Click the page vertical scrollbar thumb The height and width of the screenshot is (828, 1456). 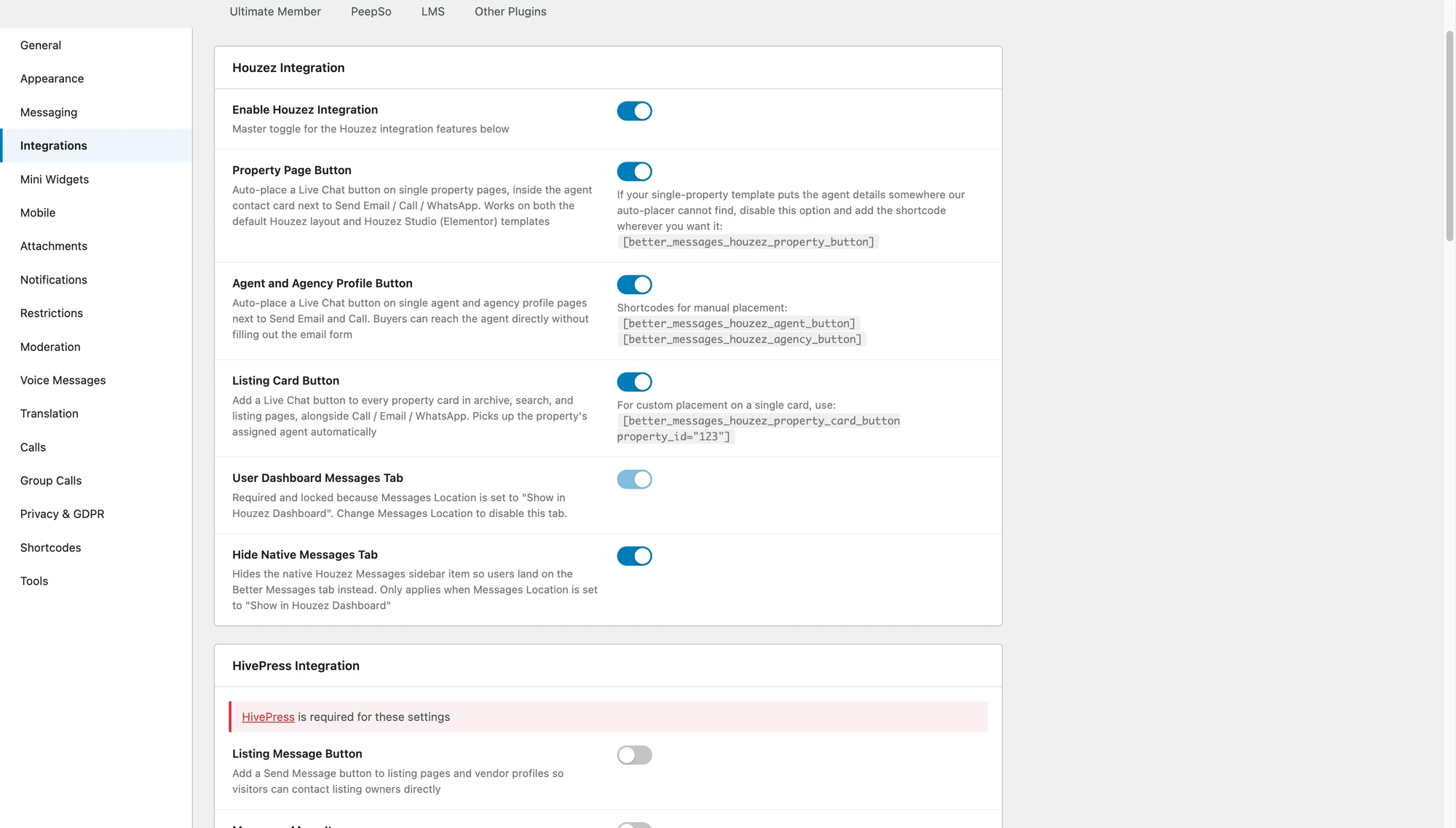(x=1449, y=135)
